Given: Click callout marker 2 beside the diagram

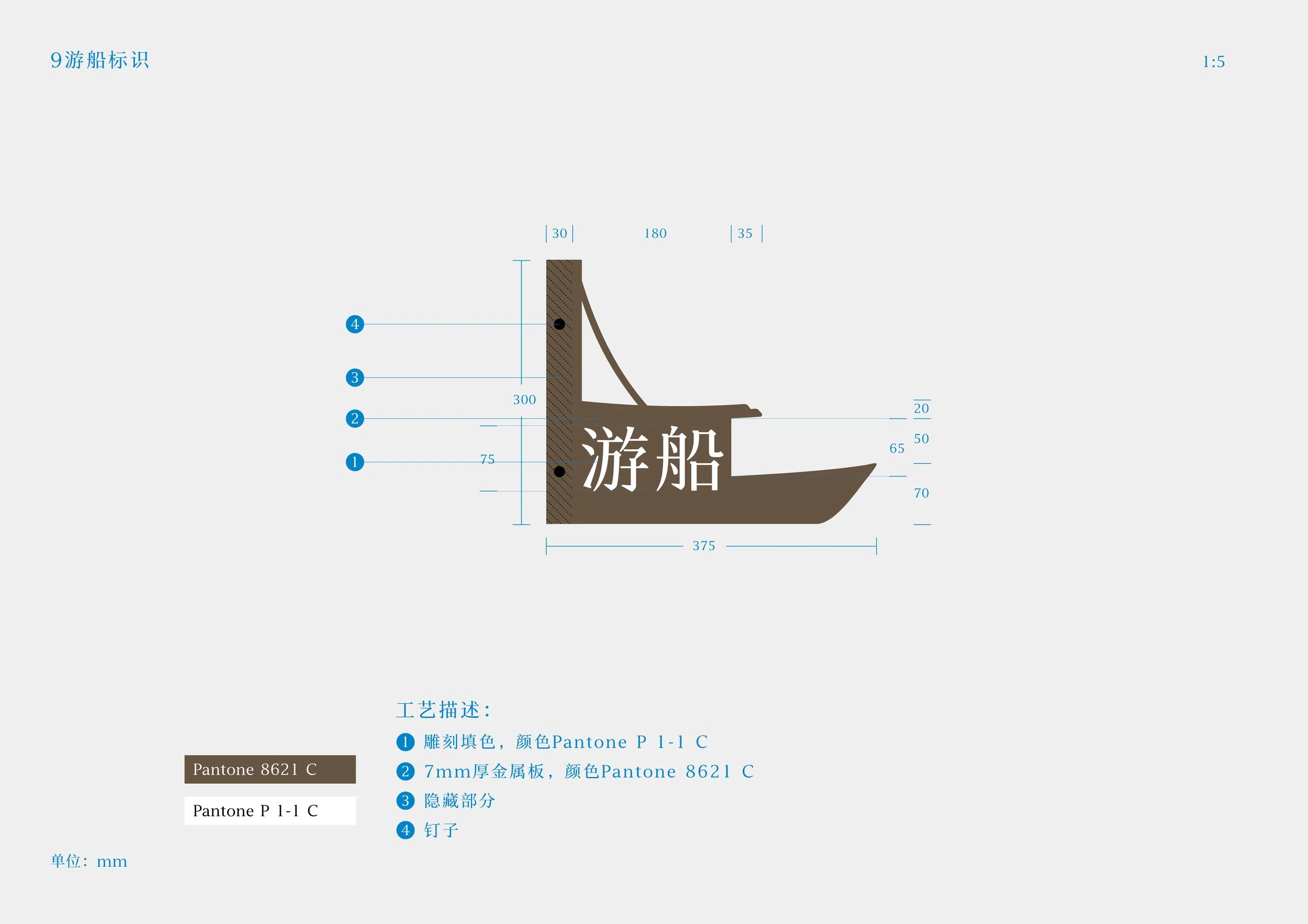Looking at the screenshot, I should (355, 418).
